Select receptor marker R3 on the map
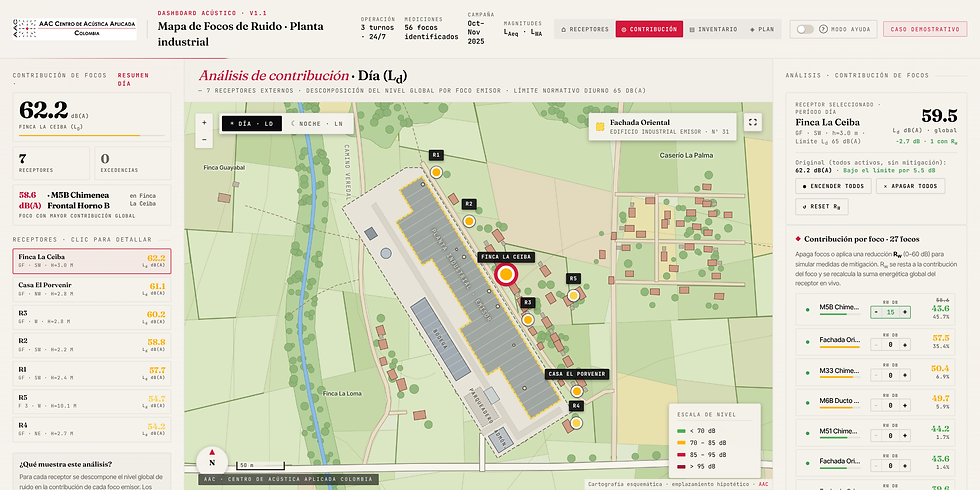Viewport: 980px width, 490px height. pyautogui.click(x=528, y=319)
